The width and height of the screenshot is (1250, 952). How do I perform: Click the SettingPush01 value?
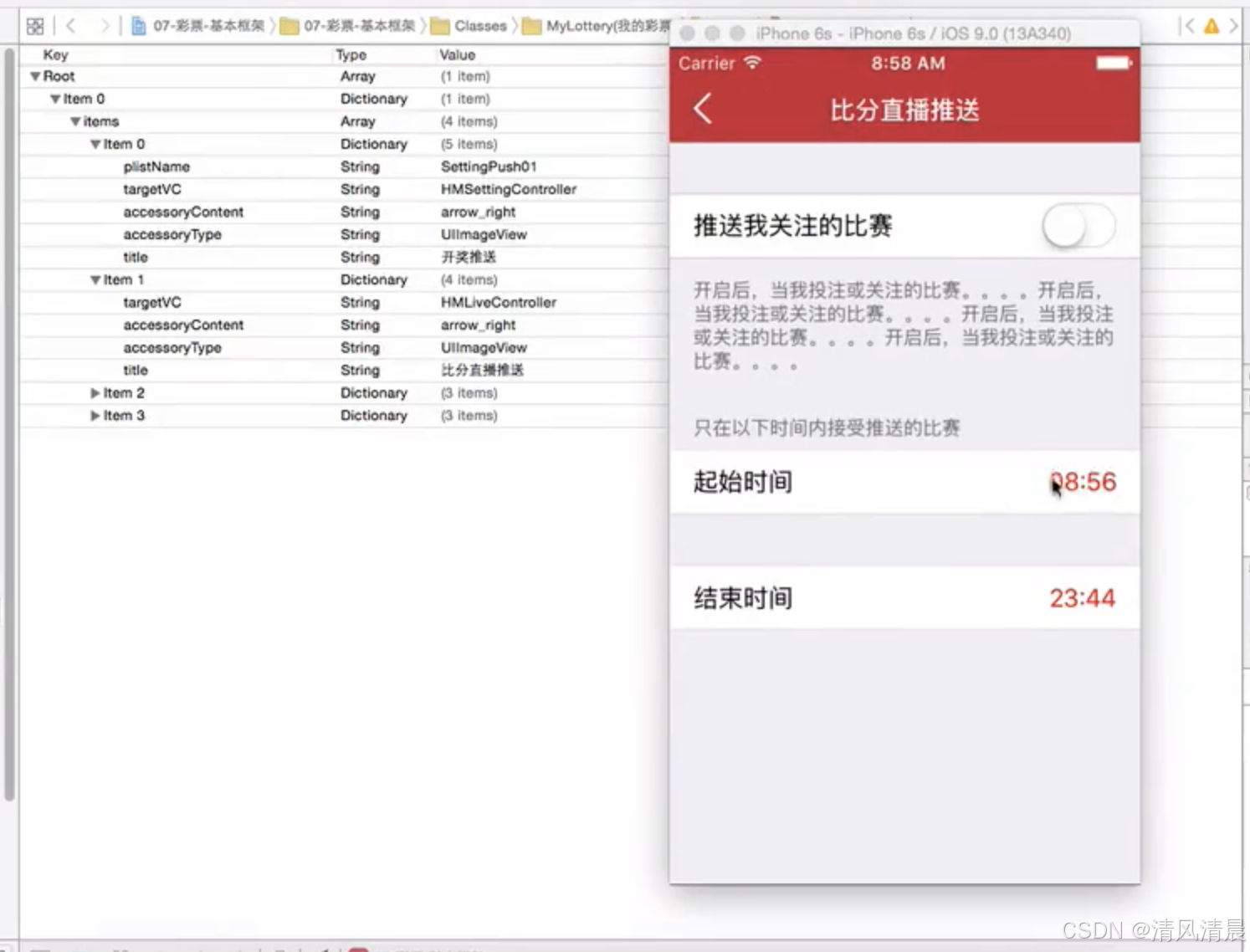click(x=489, y=166)
